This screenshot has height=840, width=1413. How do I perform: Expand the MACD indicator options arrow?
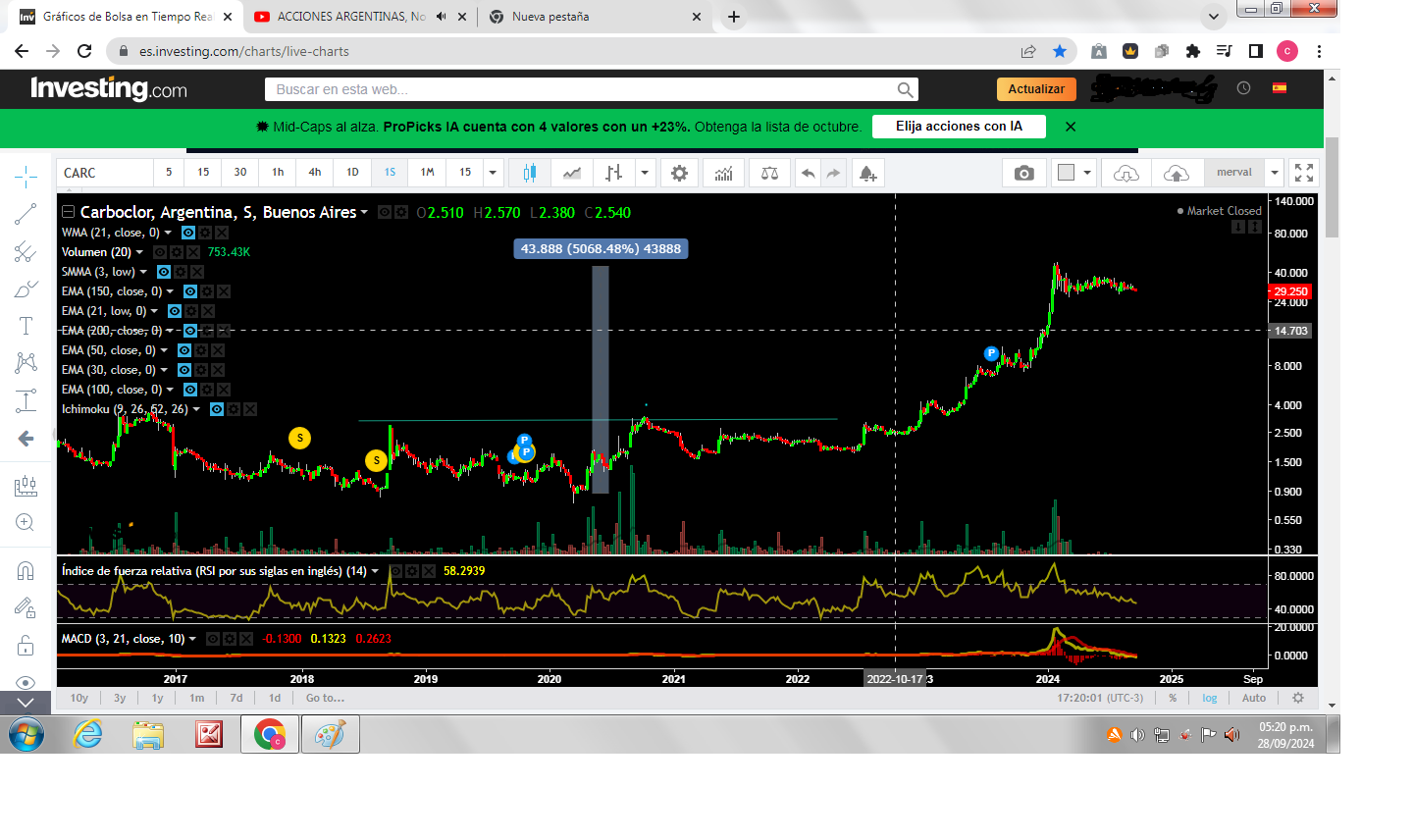pos(192,639)
